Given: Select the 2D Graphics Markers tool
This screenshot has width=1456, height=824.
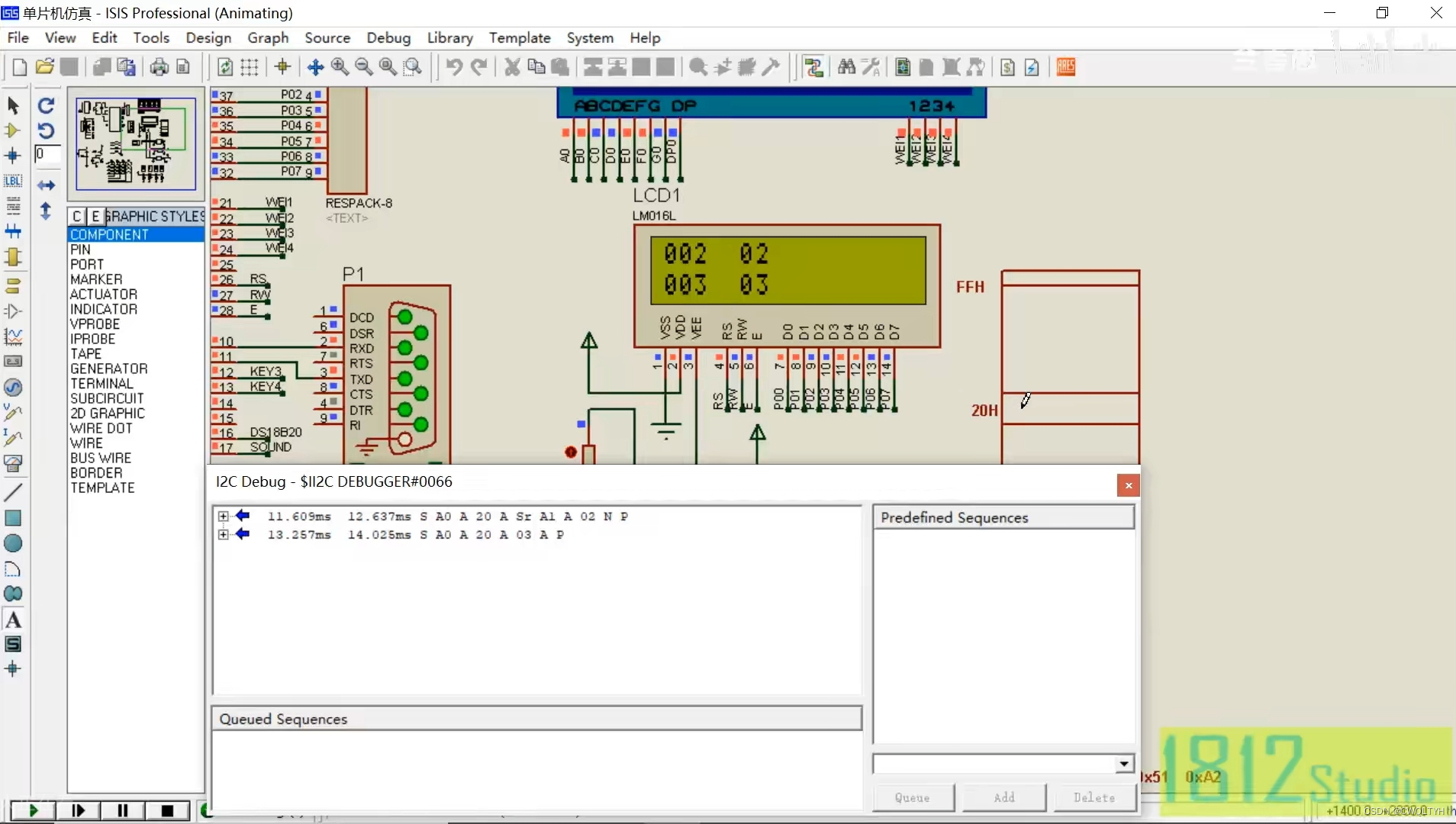Looking at the screenshot, I should pyautogui.click(x=13, y=670).
